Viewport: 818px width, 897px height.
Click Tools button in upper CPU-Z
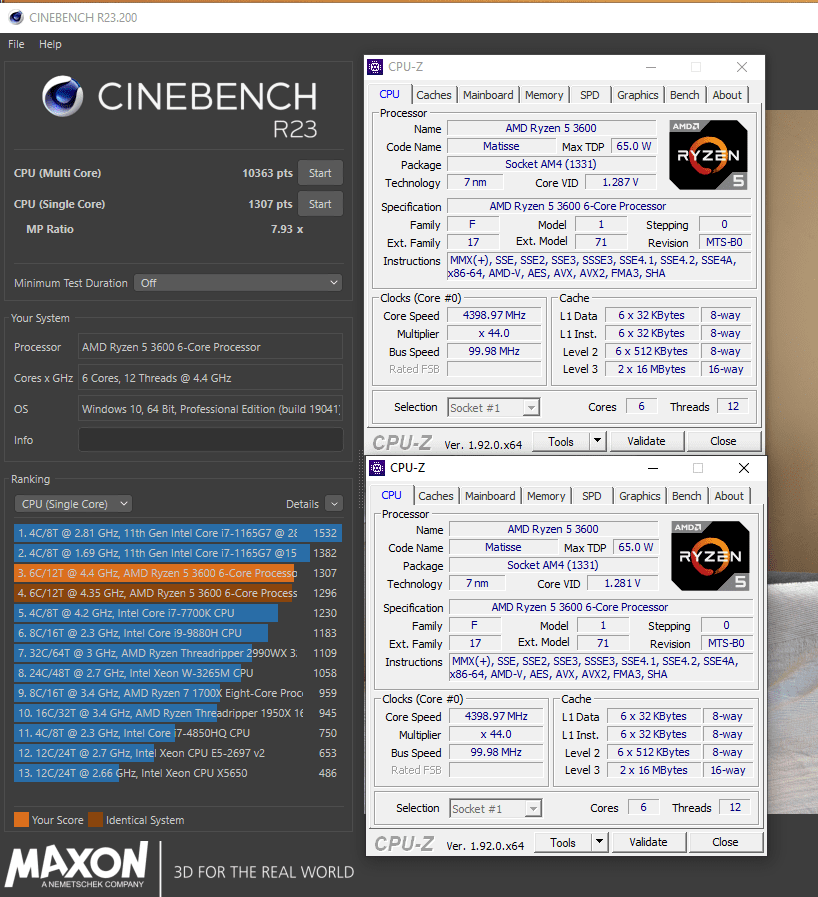[x=561, y=442]
